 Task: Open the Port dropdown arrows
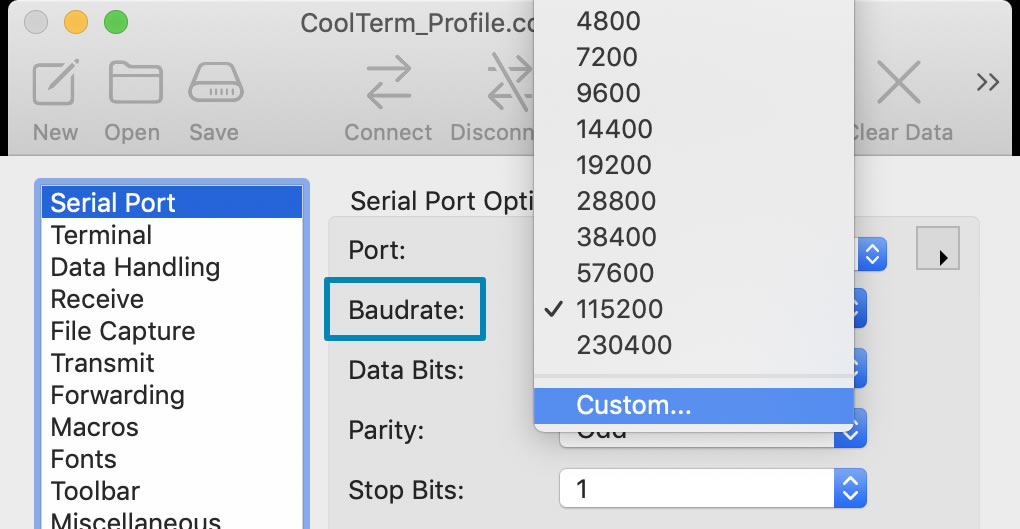[x=872, y=254]
